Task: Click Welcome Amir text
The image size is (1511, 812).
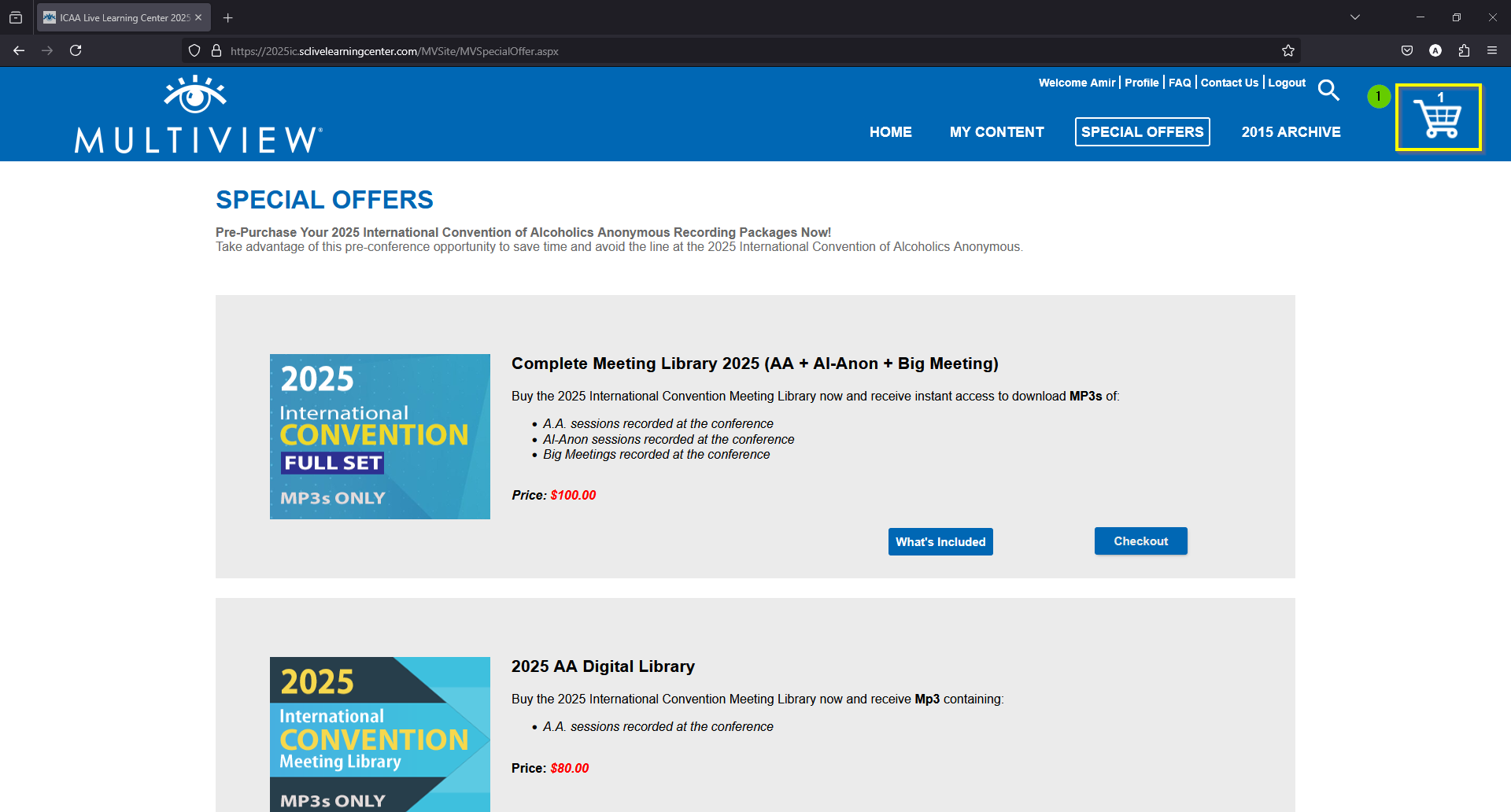Action: [1077, 83]
